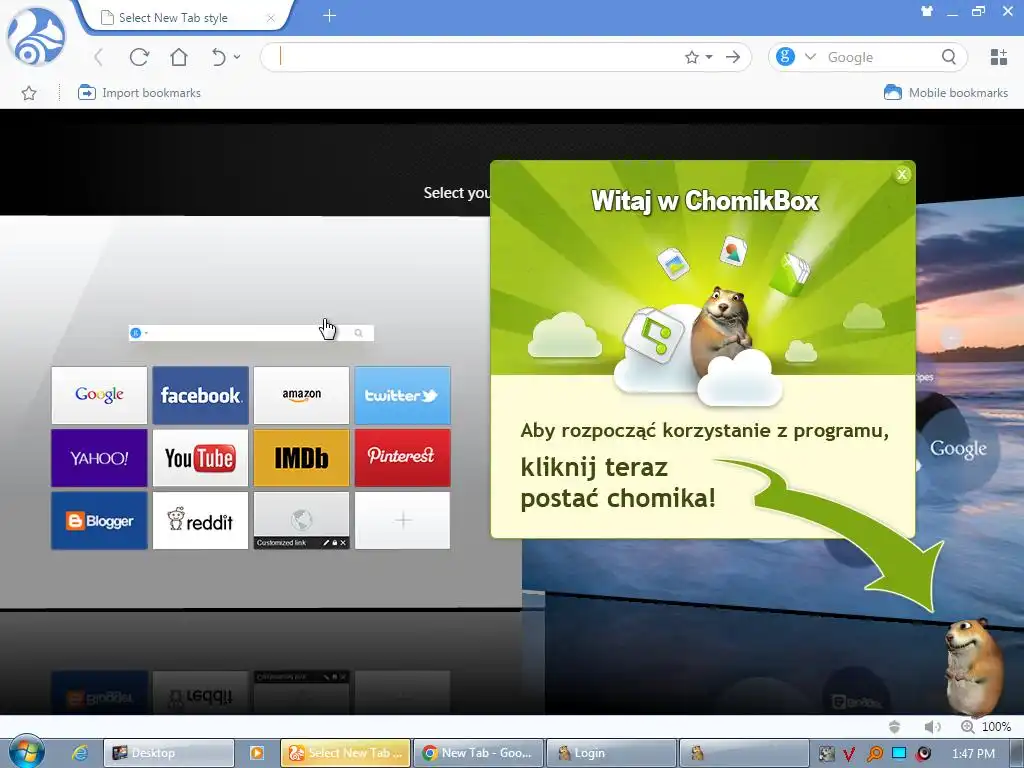Viewport: 1024px width, 768px height.
Task: Click unlabeled hamster taskbar button
Action: pos(744,753)
